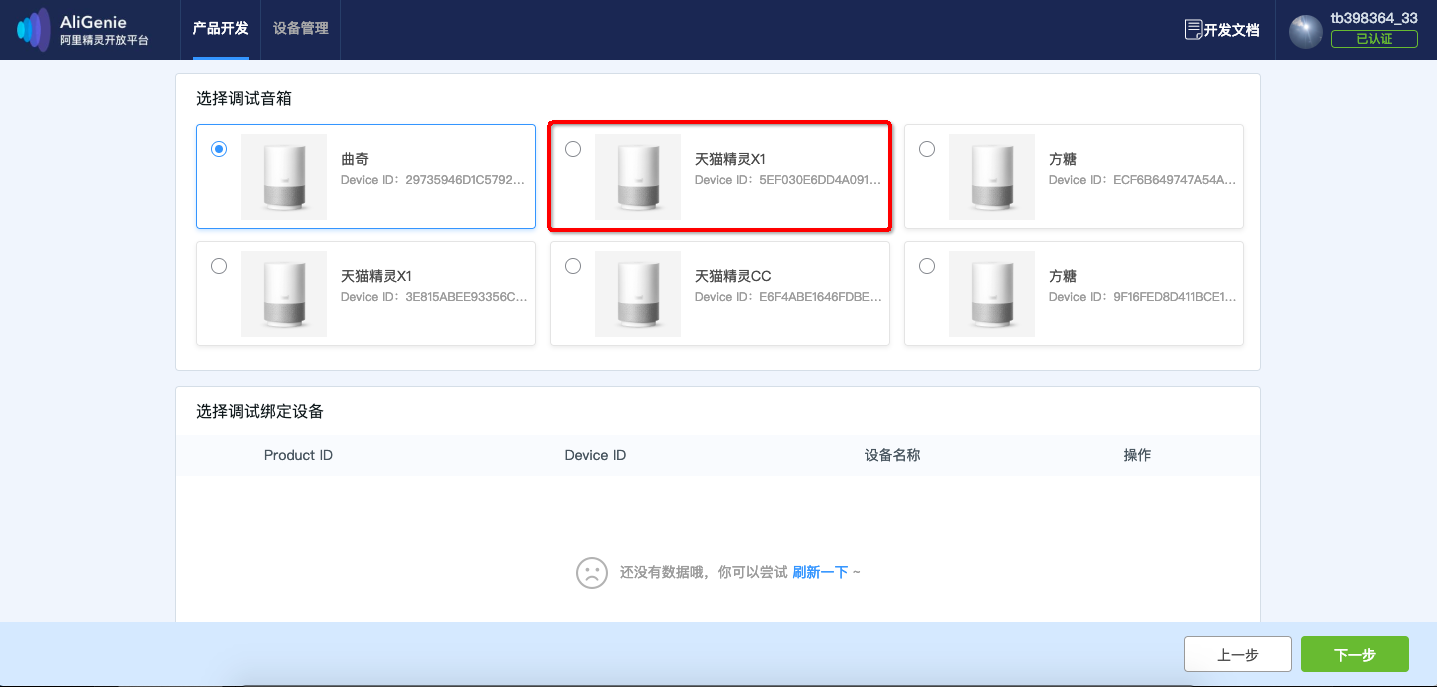Click the AliGenie logo icon
Screen dimensions: 1437x687
click(33, 29)
